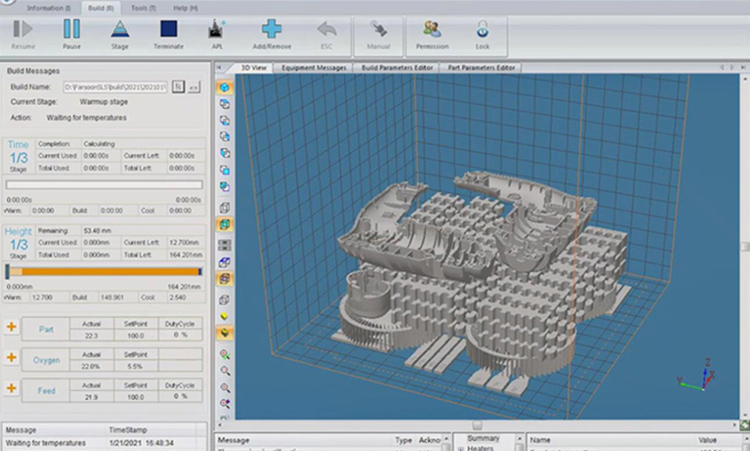This screenshot has width=750, height=451.
Task: Click the wireframe box display icon
Action: [x=224, y=208]
